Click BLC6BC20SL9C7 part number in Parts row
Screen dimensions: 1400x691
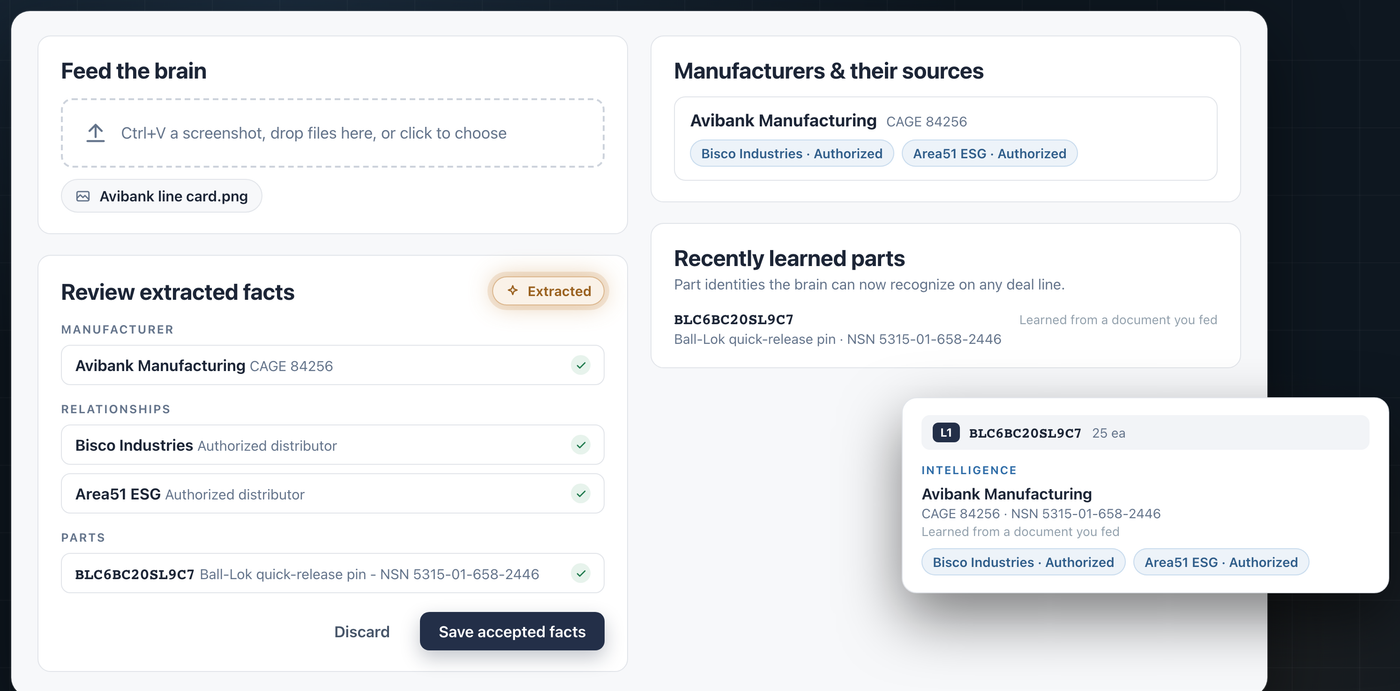(x=135, y=574)
